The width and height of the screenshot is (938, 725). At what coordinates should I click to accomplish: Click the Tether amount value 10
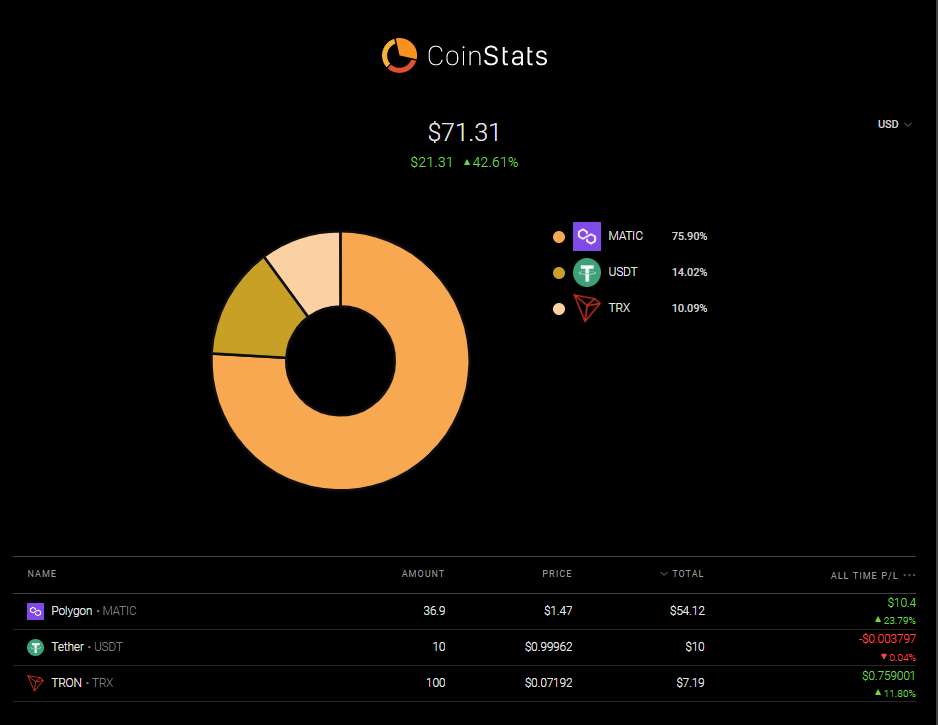(x=439, y=647)
